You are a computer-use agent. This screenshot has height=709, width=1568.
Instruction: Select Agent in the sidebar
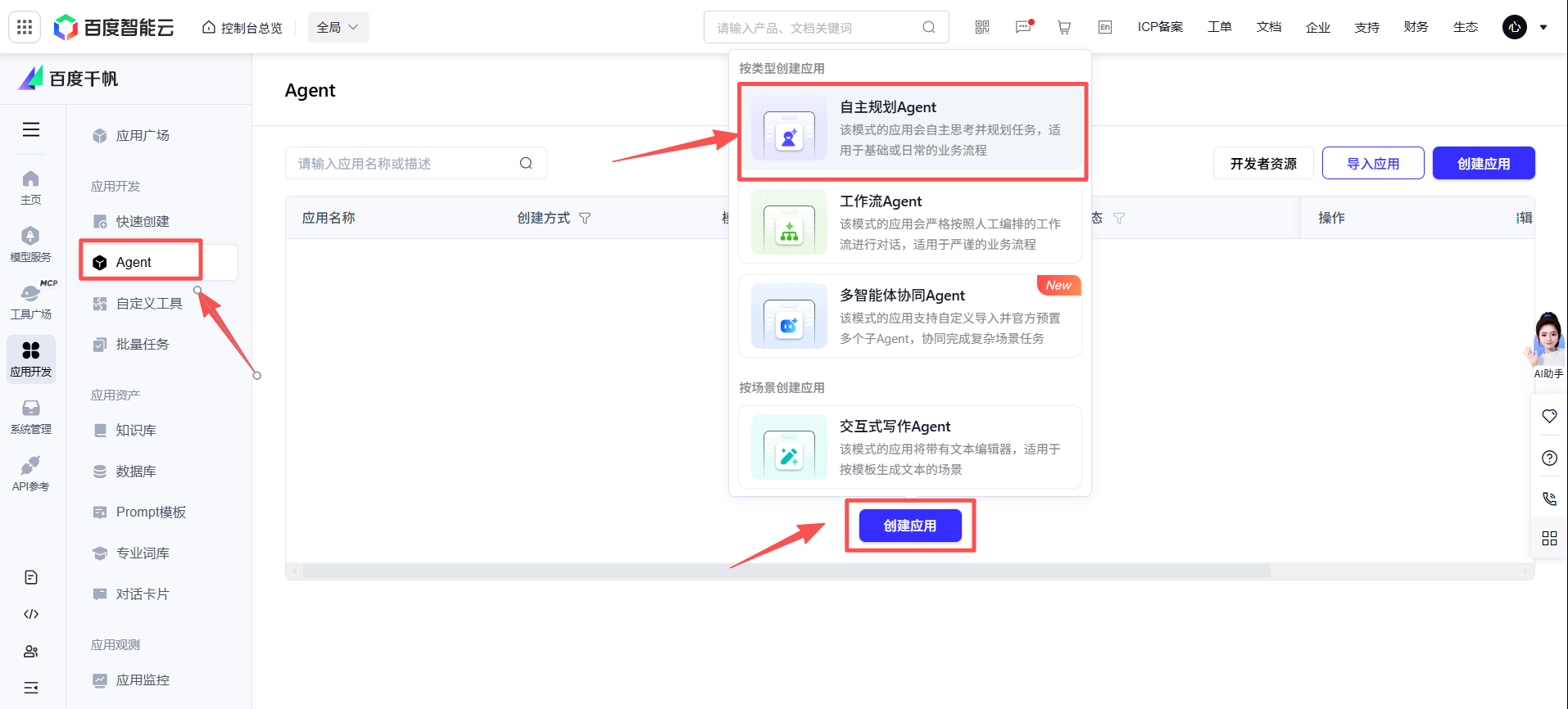pos(160,262)
